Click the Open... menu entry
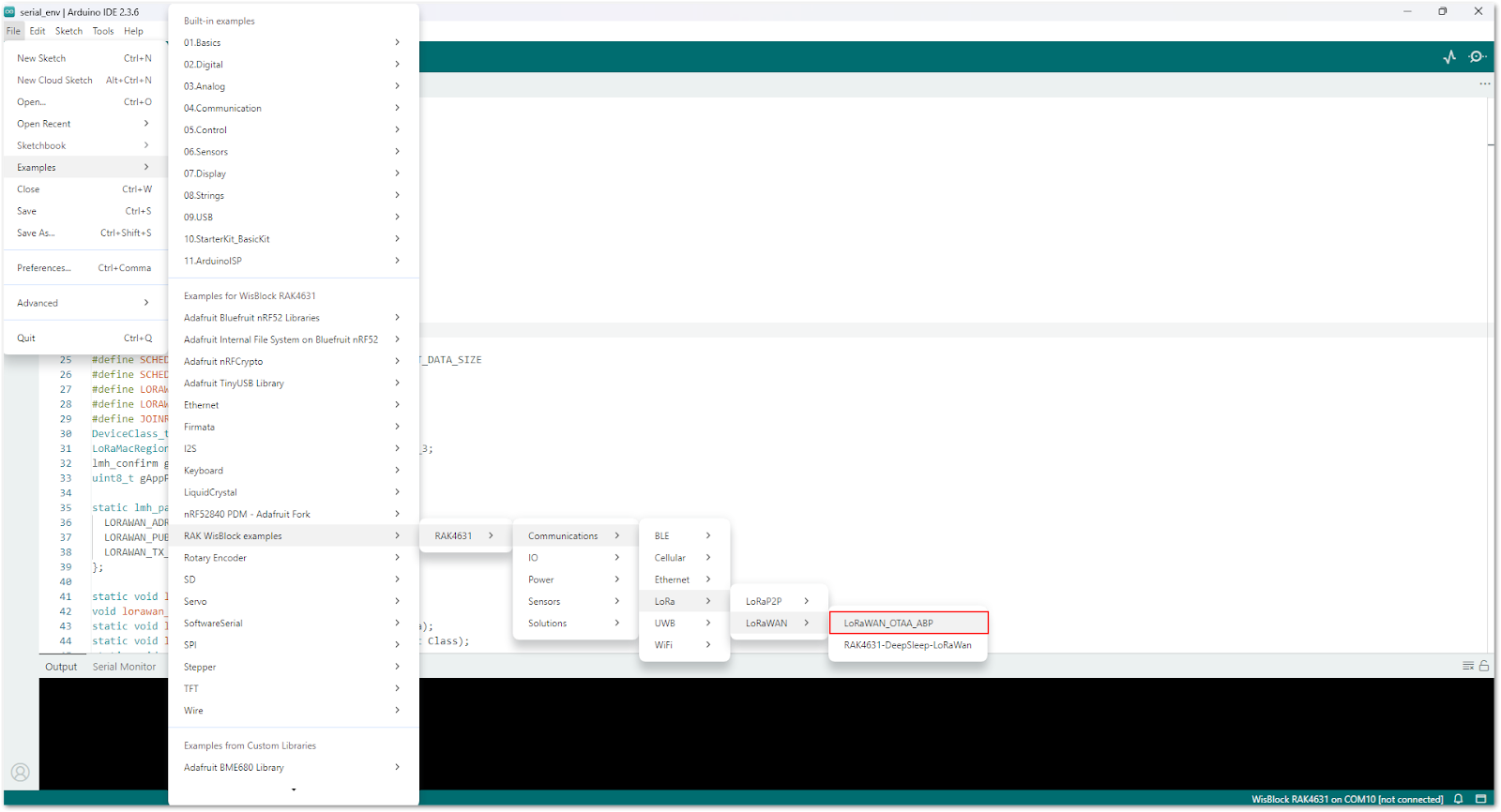Viewport: 1501px width, 812px height. 84,102
